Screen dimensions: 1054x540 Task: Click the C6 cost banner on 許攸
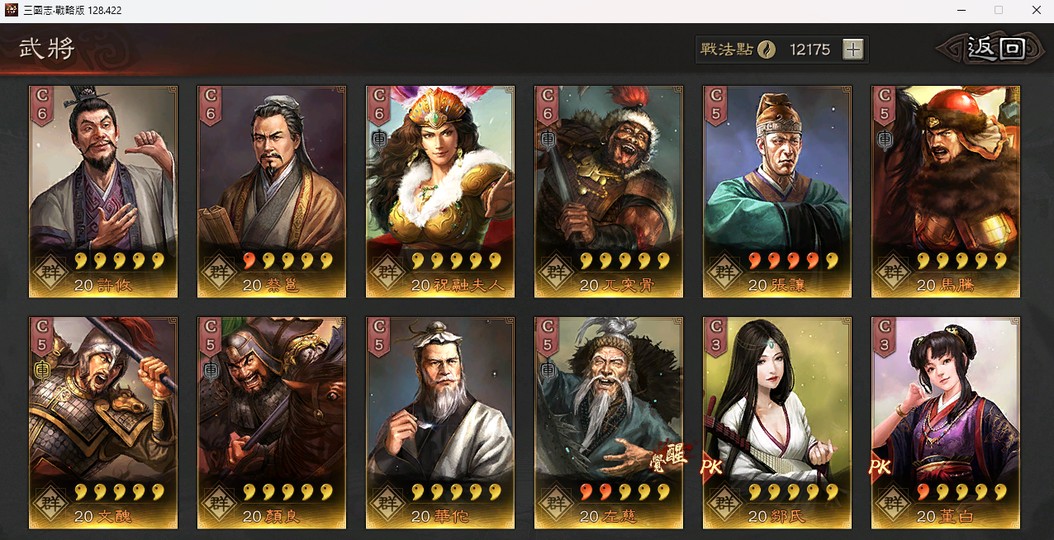42,106
